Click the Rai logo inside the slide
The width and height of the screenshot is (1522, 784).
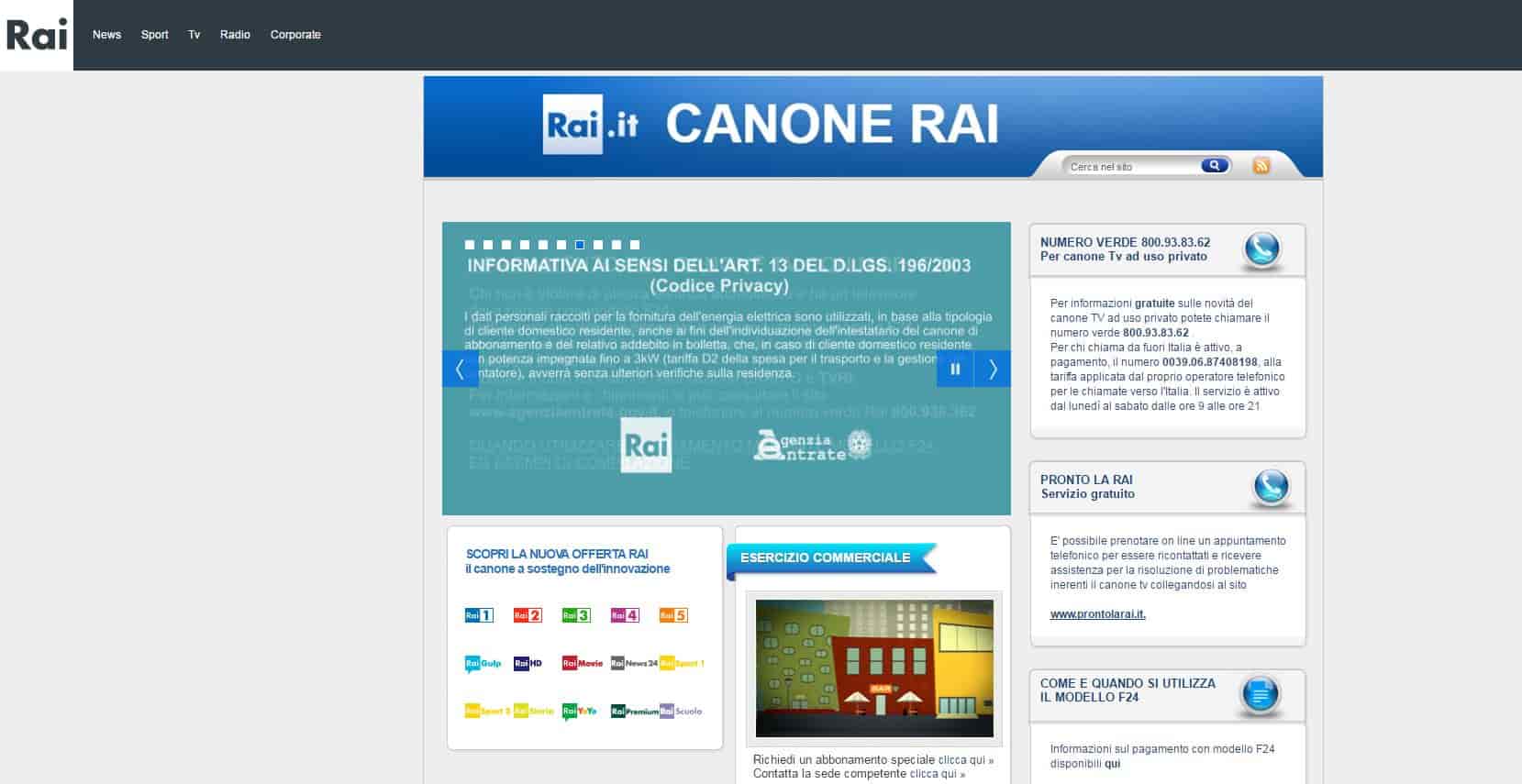(646, 446)
